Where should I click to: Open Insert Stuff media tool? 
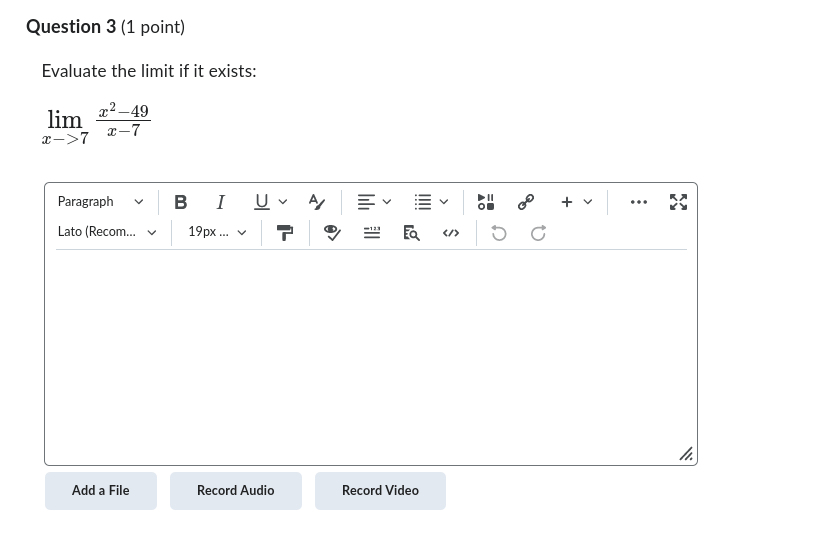pos(486,202)
